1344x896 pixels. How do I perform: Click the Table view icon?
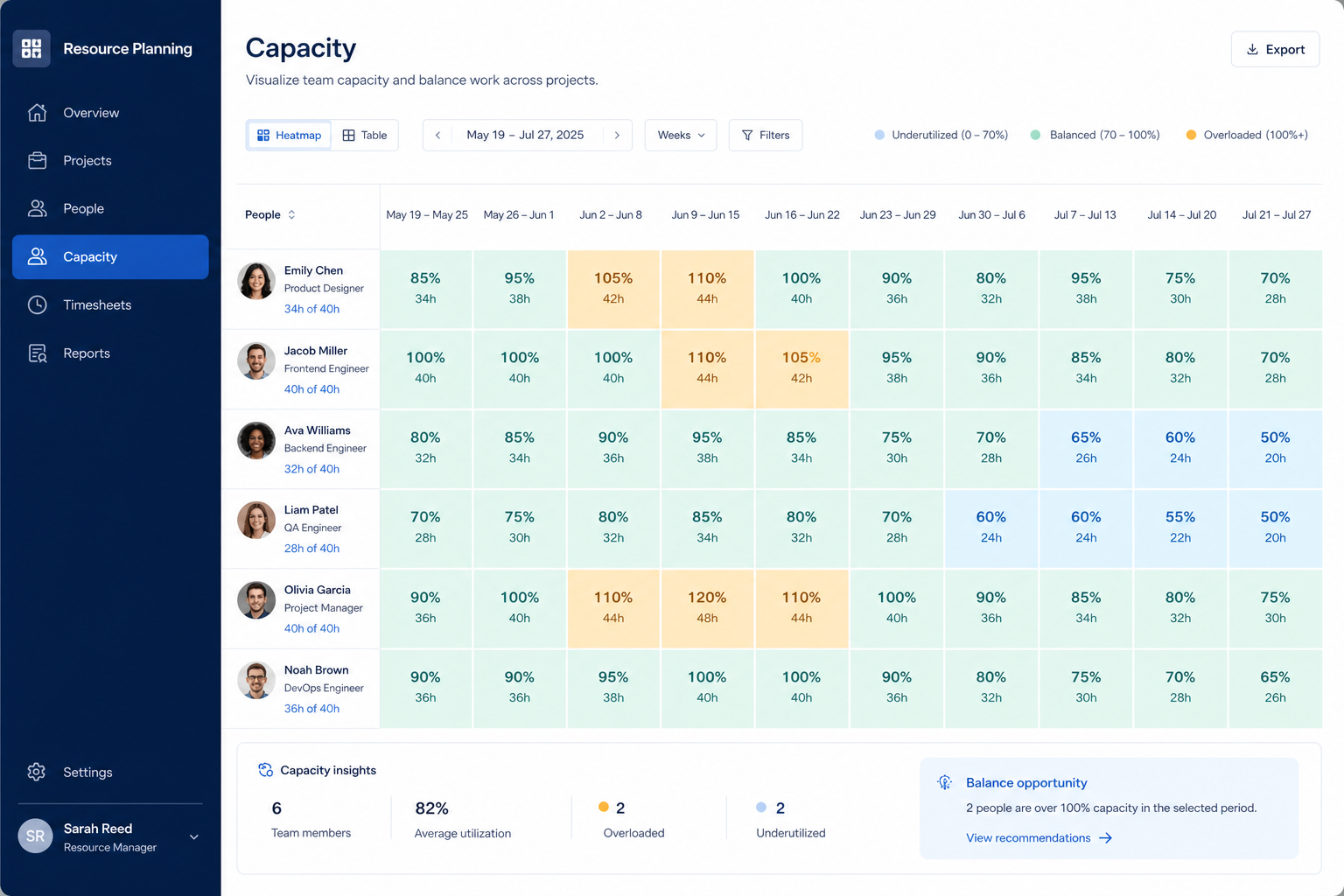click(348, 135)
